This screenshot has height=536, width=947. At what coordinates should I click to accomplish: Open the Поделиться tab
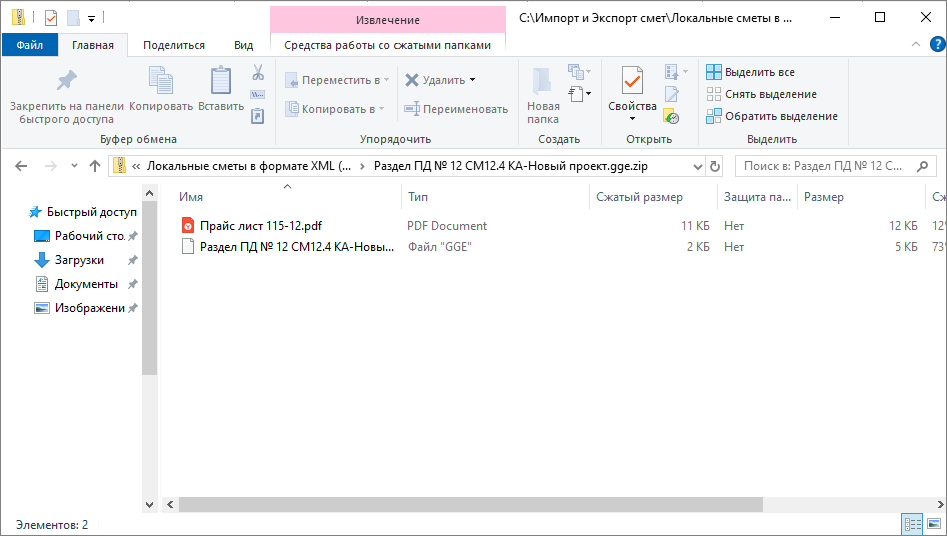click(174, 45)
